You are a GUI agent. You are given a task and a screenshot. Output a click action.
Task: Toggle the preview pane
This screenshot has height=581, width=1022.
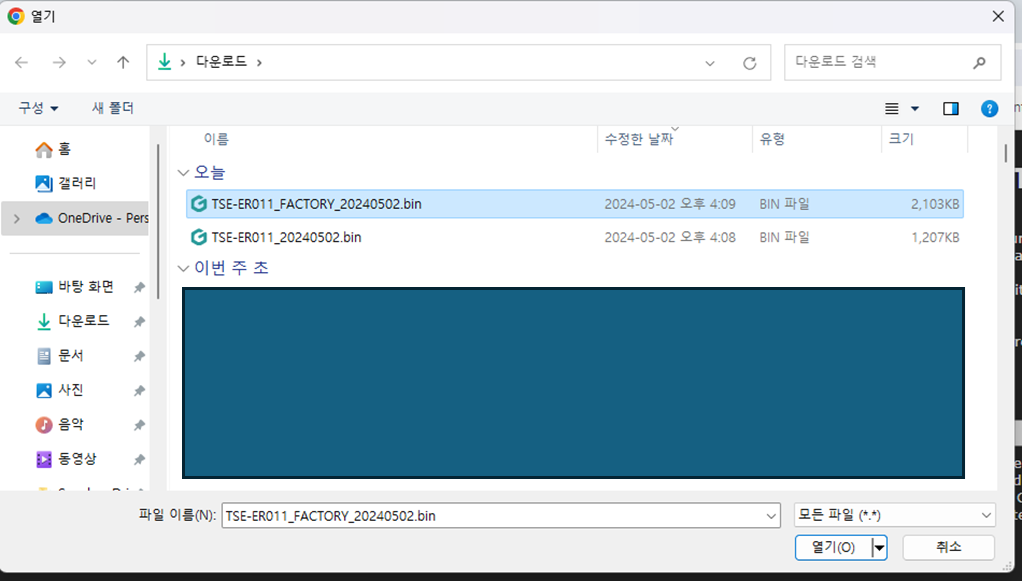[951, 109]
